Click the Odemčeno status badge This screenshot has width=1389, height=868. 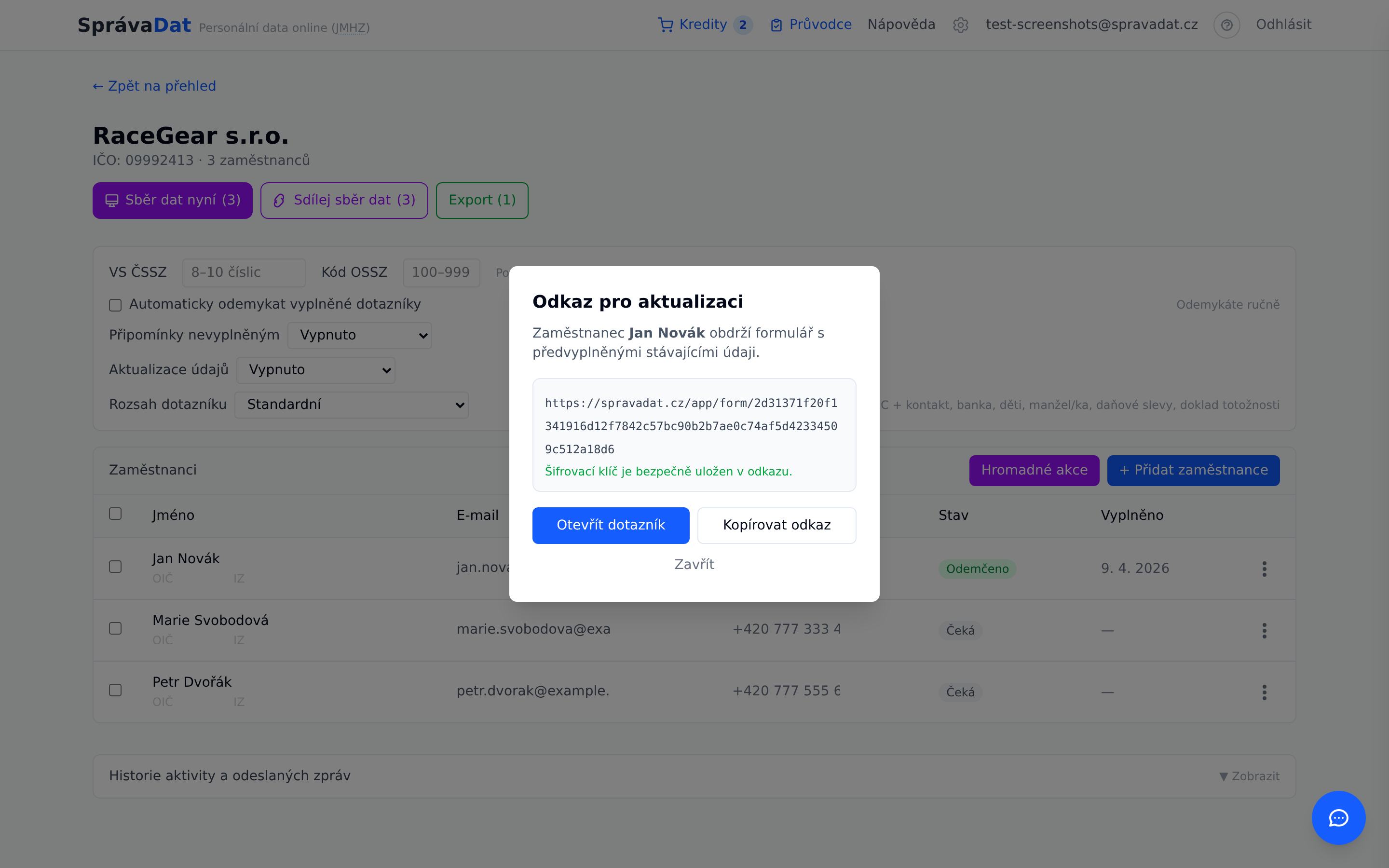977,569
